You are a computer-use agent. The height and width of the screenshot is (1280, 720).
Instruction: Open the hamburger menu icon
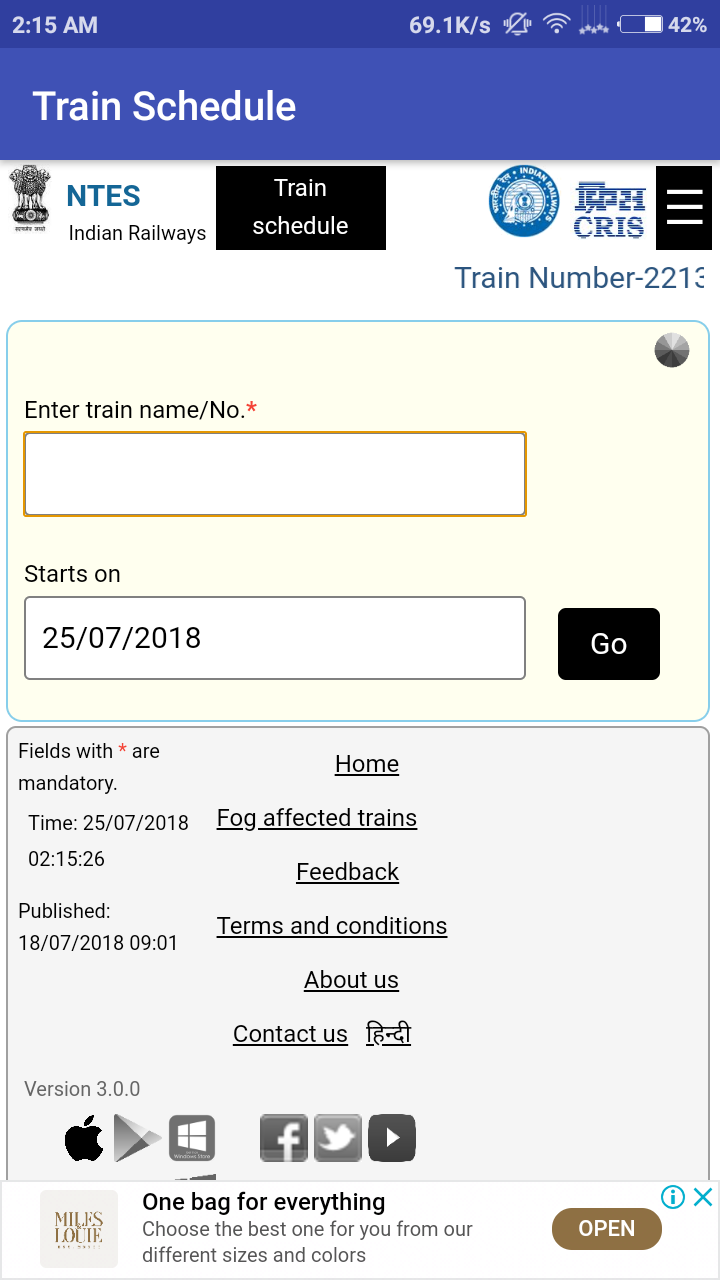[x=684, y=207]
